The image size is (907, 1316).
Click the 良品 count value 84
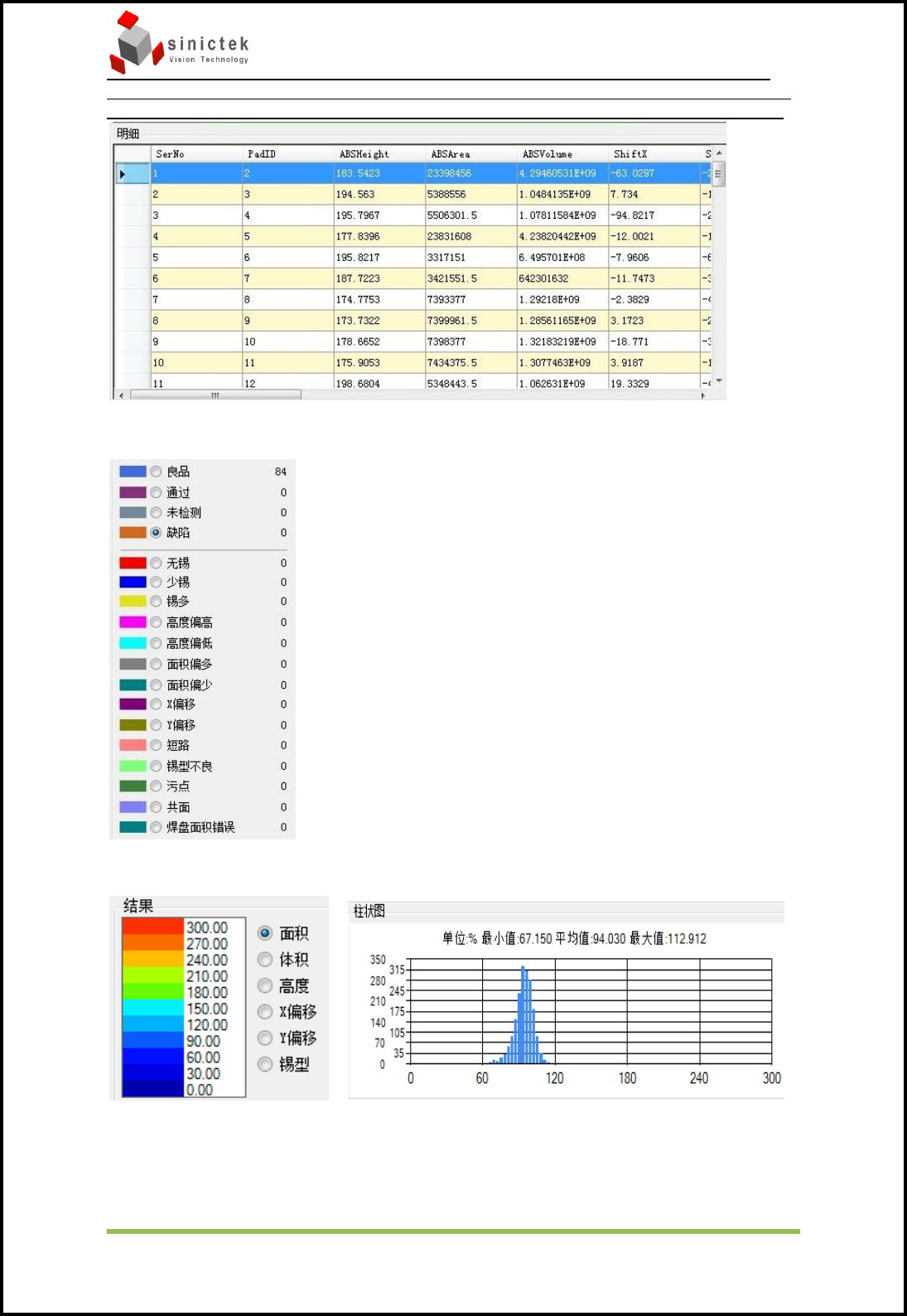[x=281, y=472]
